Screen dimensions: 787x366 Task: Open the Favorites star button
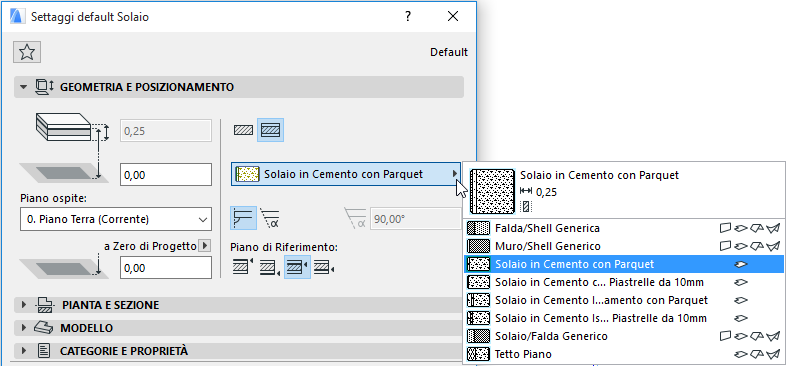27,52
